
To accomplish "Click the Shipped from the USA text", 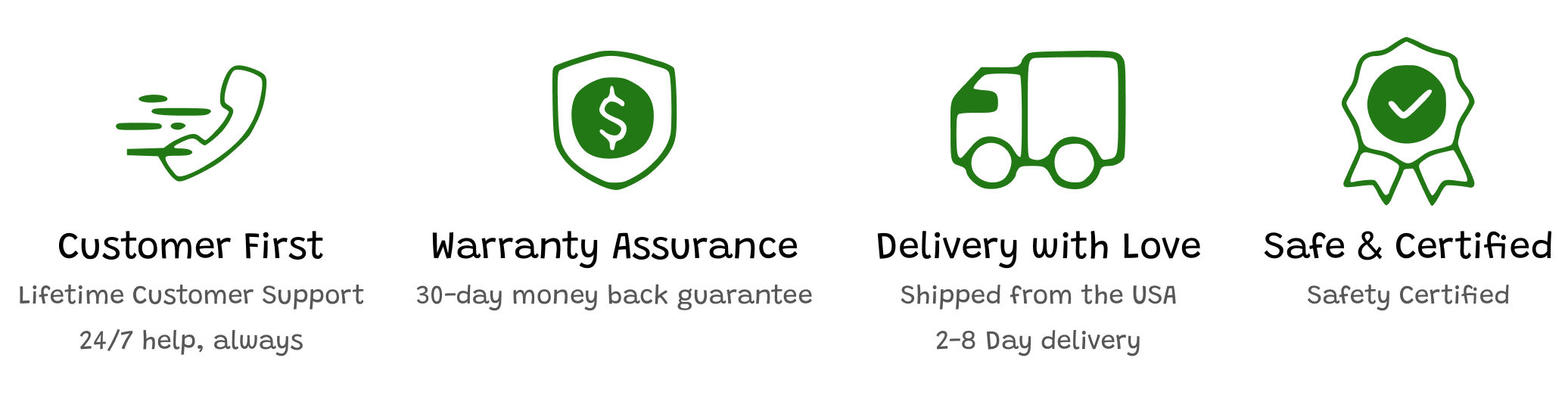I will click(x=1038, y=295).
